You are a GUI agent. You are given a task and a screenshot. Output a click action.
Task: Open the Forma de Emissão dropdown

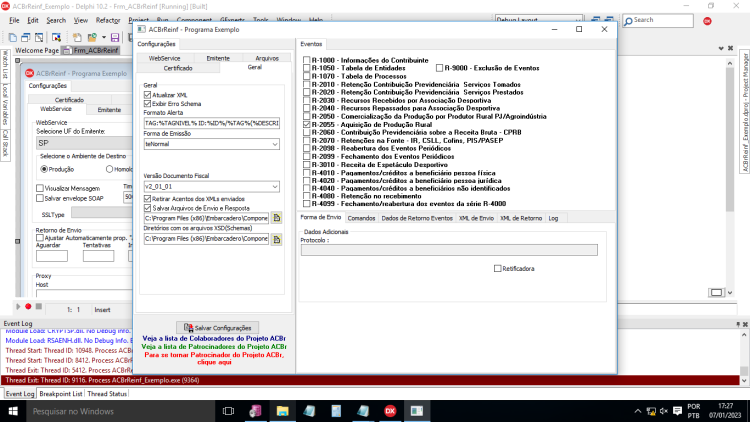tap(275, 144)
